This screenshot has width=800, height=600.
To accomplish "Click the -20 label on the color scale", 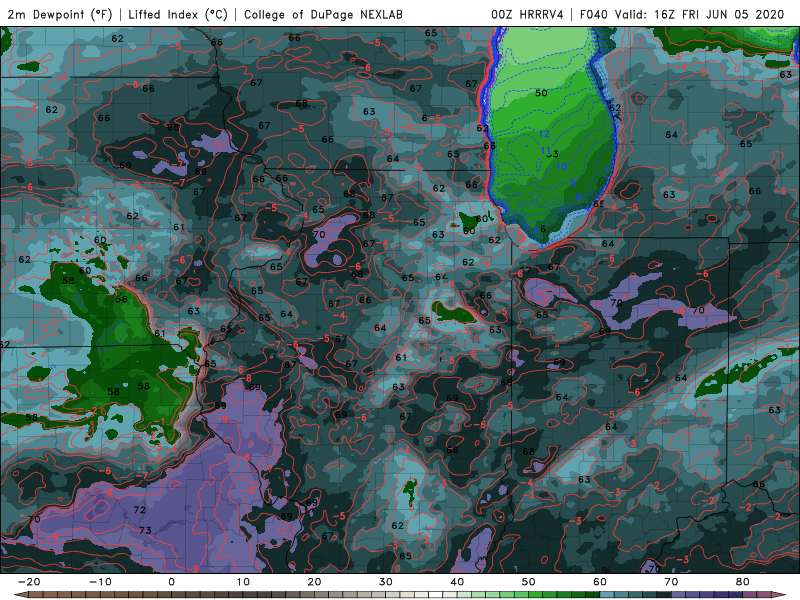I will click(29, 582).
